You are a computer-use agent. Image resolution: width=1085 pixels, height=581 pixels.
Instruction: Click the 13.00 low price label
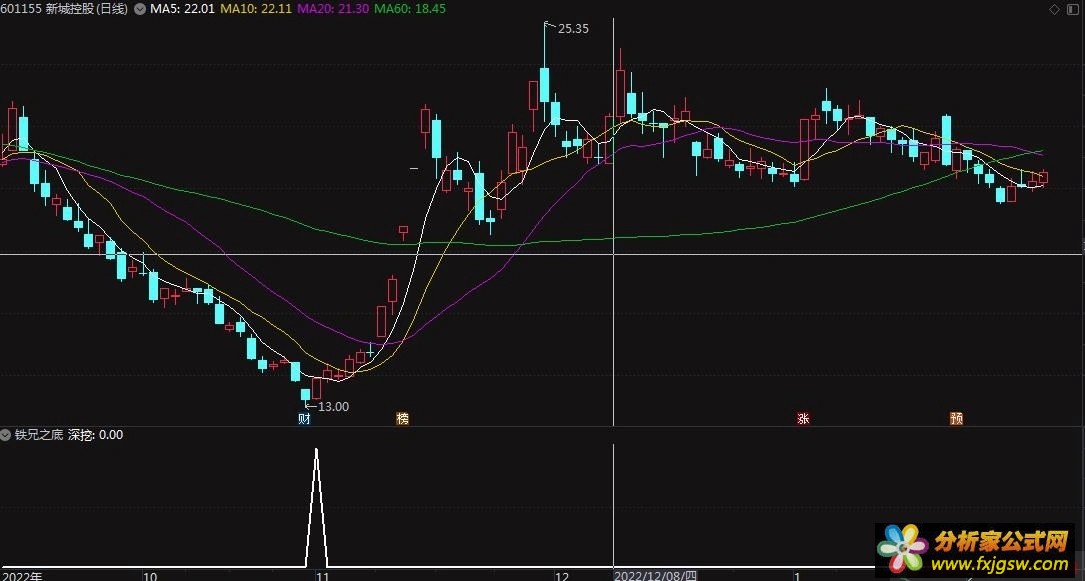[333, 407]
